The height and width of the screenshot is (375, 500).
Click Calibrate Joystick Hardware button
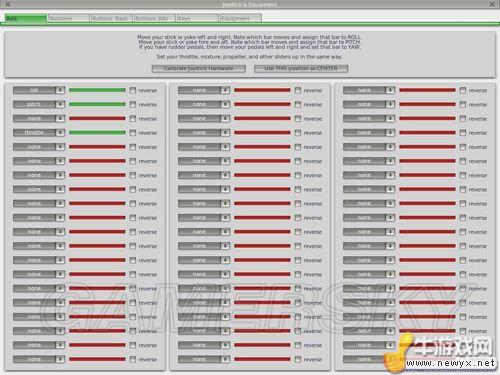point(199,68)
